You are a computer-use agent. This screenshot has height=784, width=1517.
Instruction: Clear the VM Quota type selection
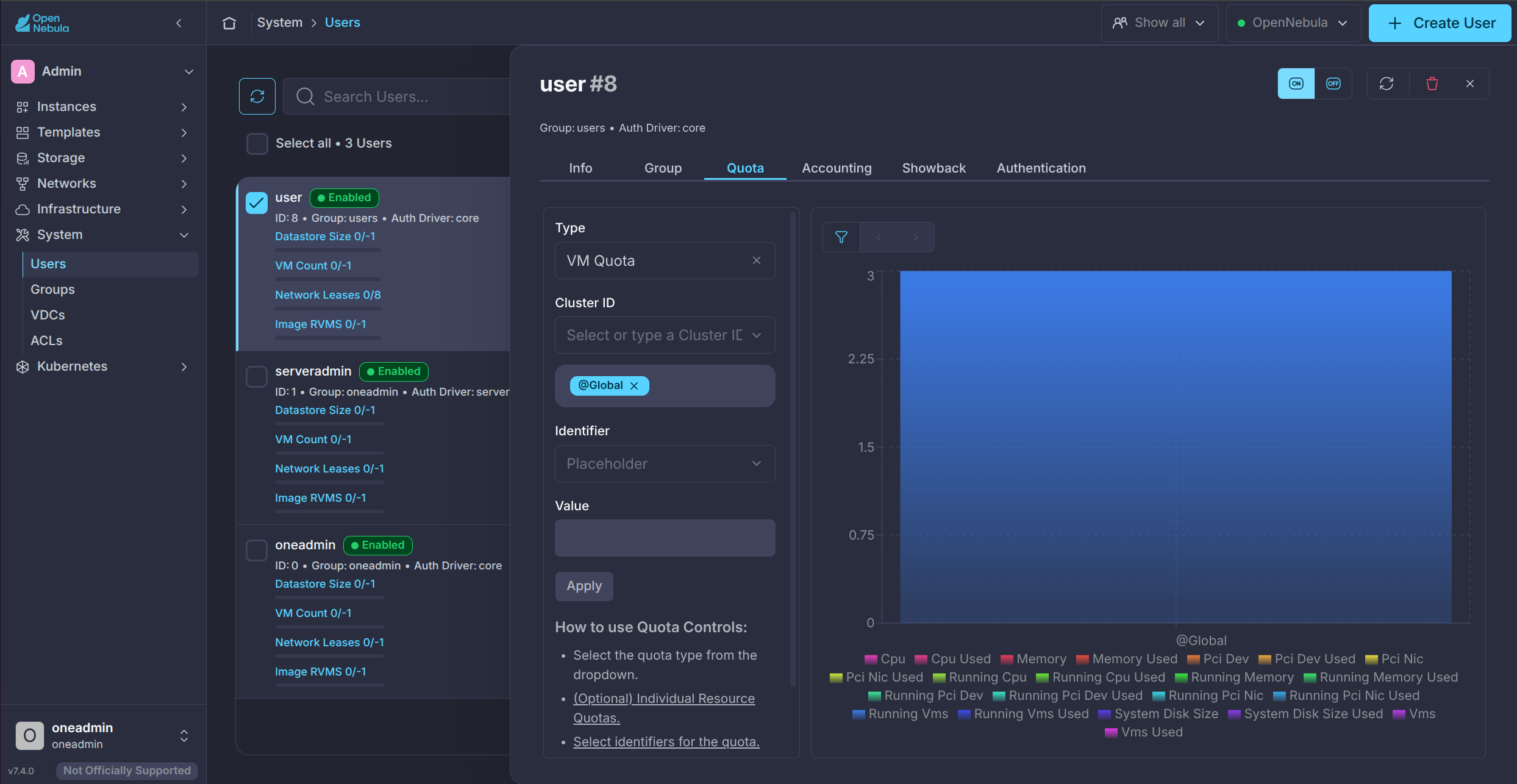(x=757, y=260)
